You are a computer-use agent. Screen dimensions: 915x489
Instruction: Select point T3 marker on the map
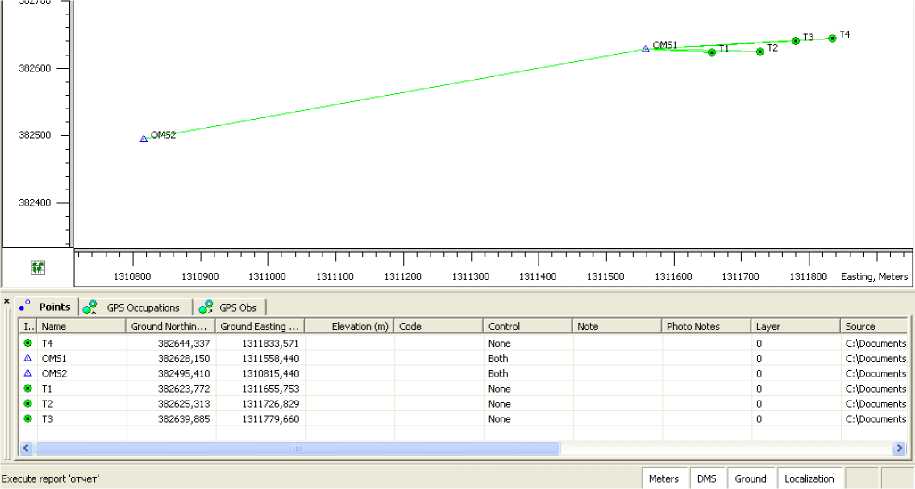[x=795, y=41]
